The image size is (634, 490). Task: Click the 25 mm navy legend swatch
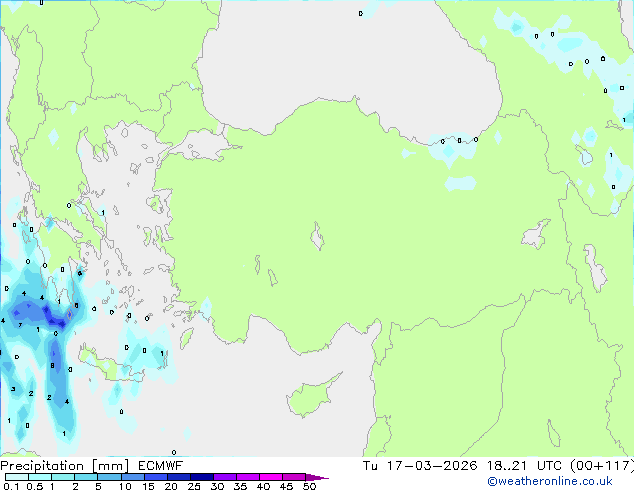click(201, 477)
